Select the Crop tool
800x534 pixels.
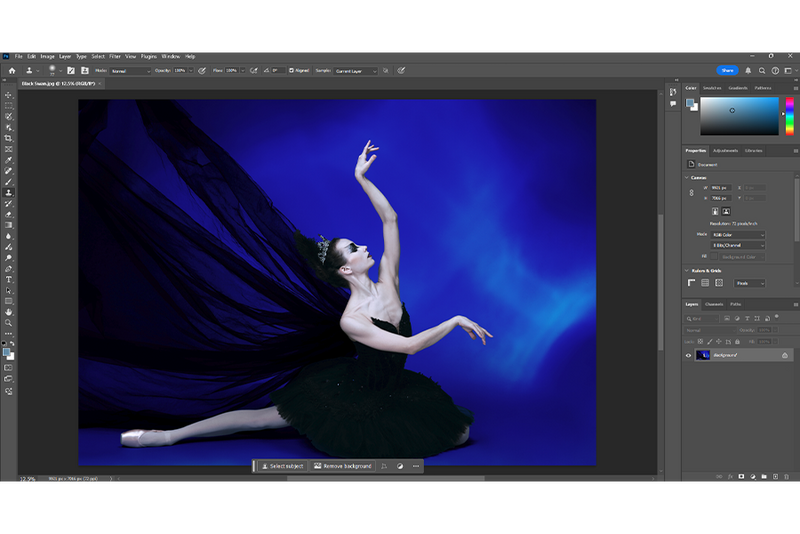tap(9, 138)
